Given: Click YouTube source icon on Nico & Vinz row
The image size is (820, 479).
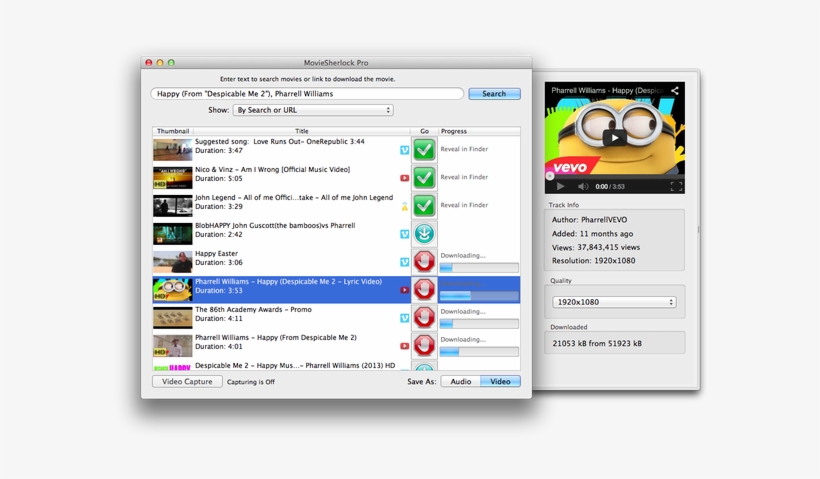Looking at the screenshot, I should coord(404,178).
